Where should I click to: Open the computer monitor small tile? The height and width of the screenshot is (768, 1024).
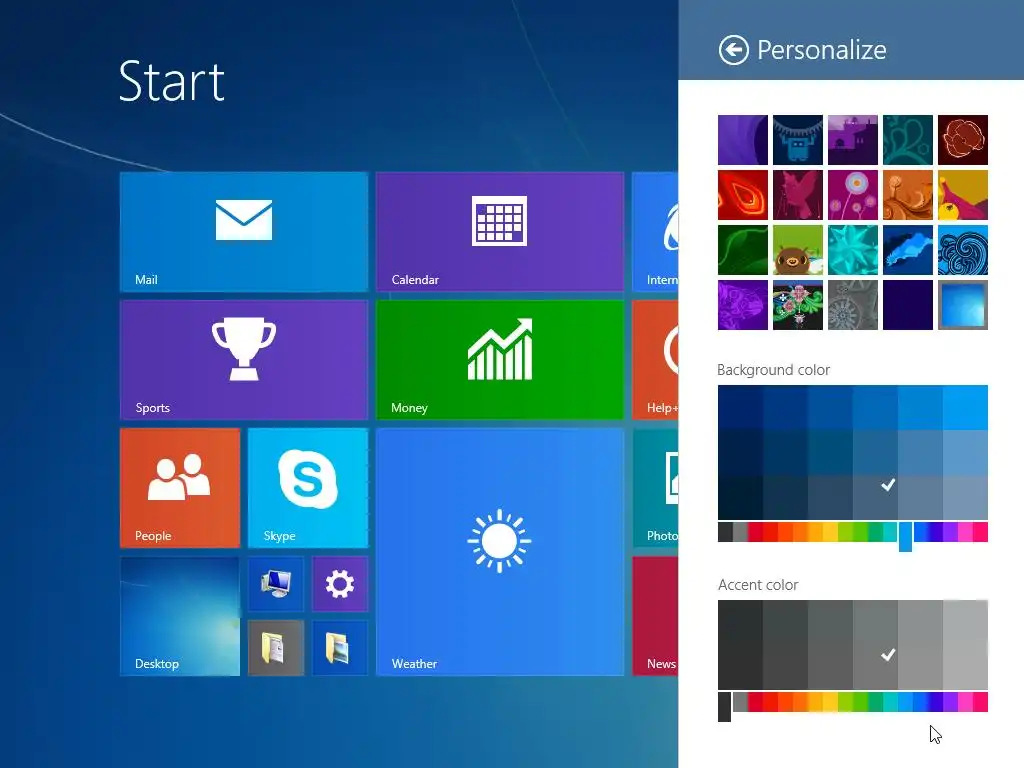pyautogui.click(x=276, y=584)
